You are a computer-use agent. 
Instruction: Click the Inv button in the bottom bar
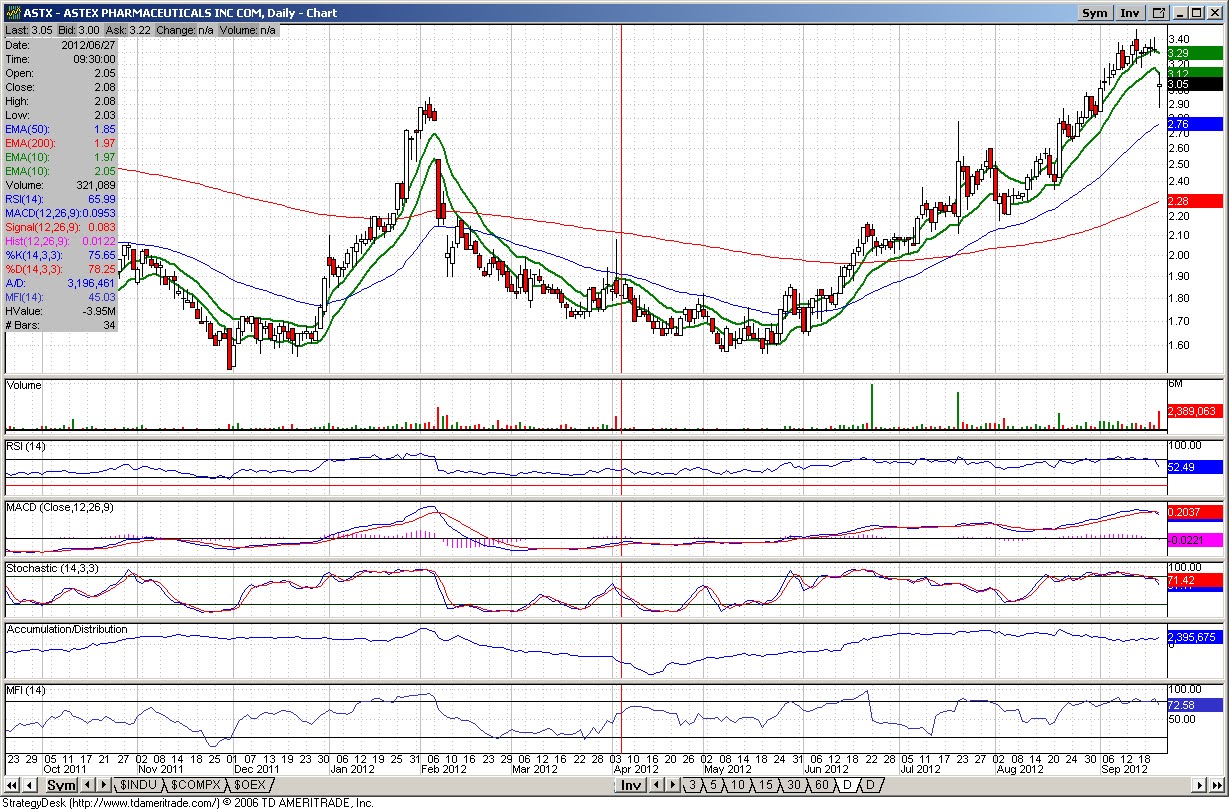(x=631, y=785)
